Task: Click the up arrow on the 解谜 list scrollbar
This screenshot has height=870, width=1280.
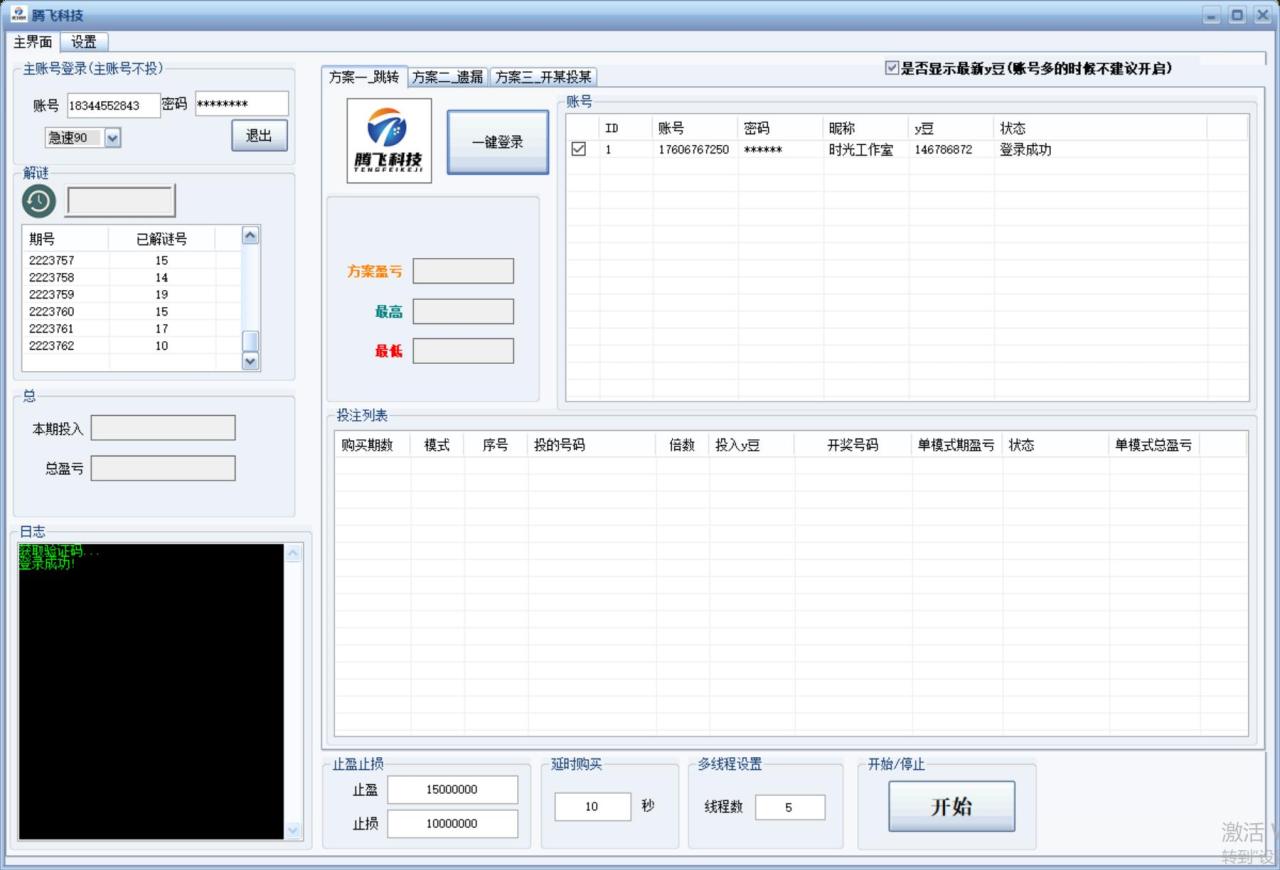Action: 250,235
